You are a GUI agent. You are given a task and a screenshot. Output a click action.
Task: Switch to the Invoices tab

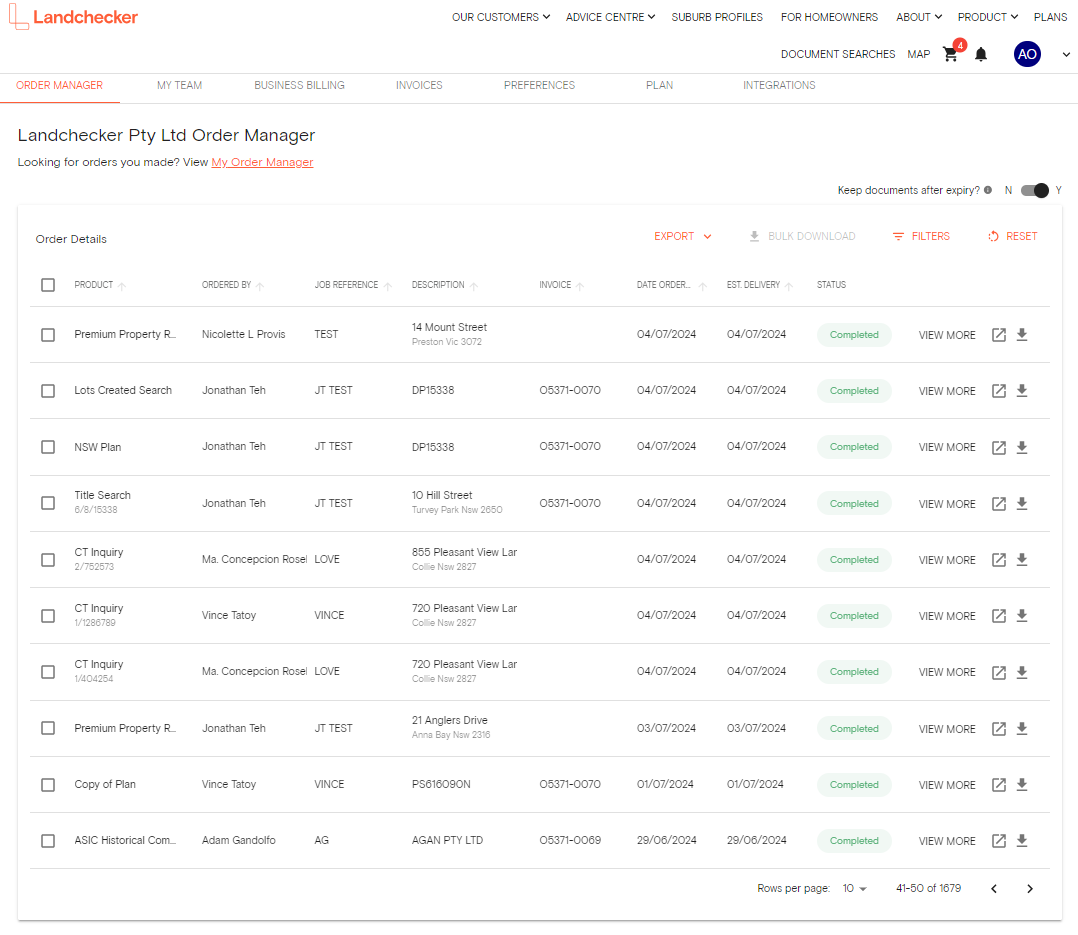click(x=419, y=85)
